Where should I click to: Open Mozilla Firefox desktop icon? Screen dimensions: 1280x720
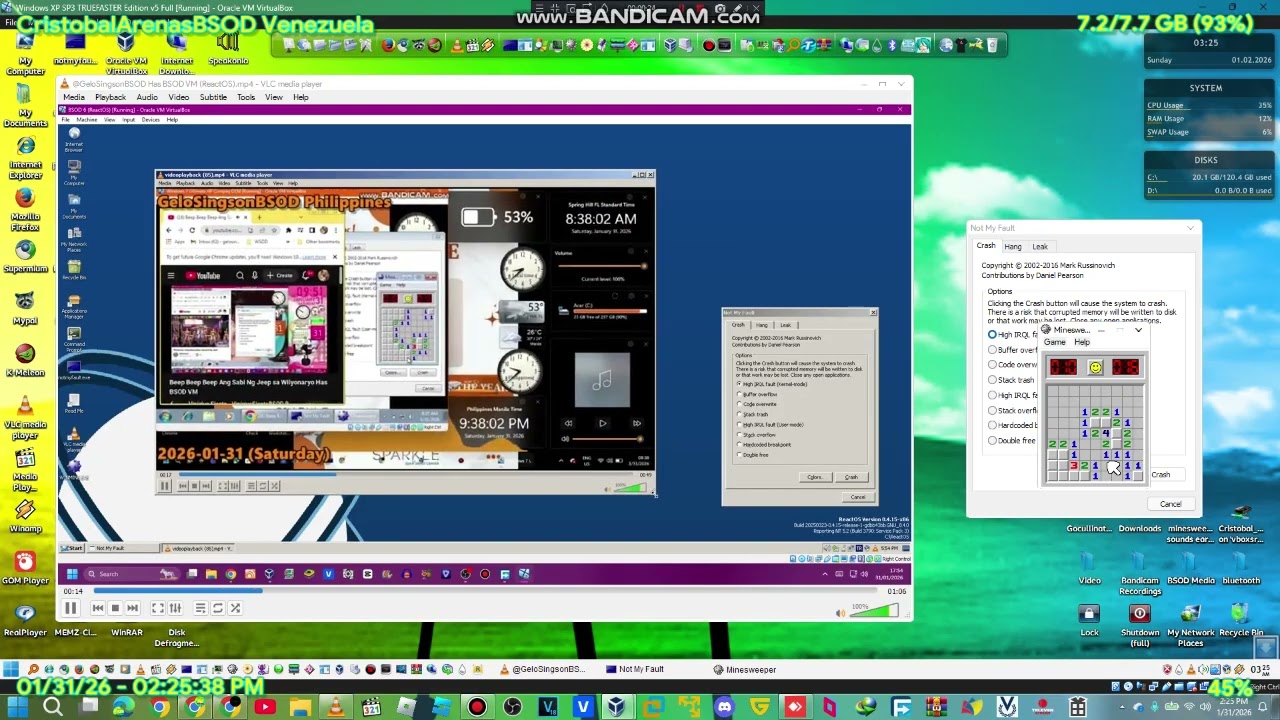(x=25, y=210)
